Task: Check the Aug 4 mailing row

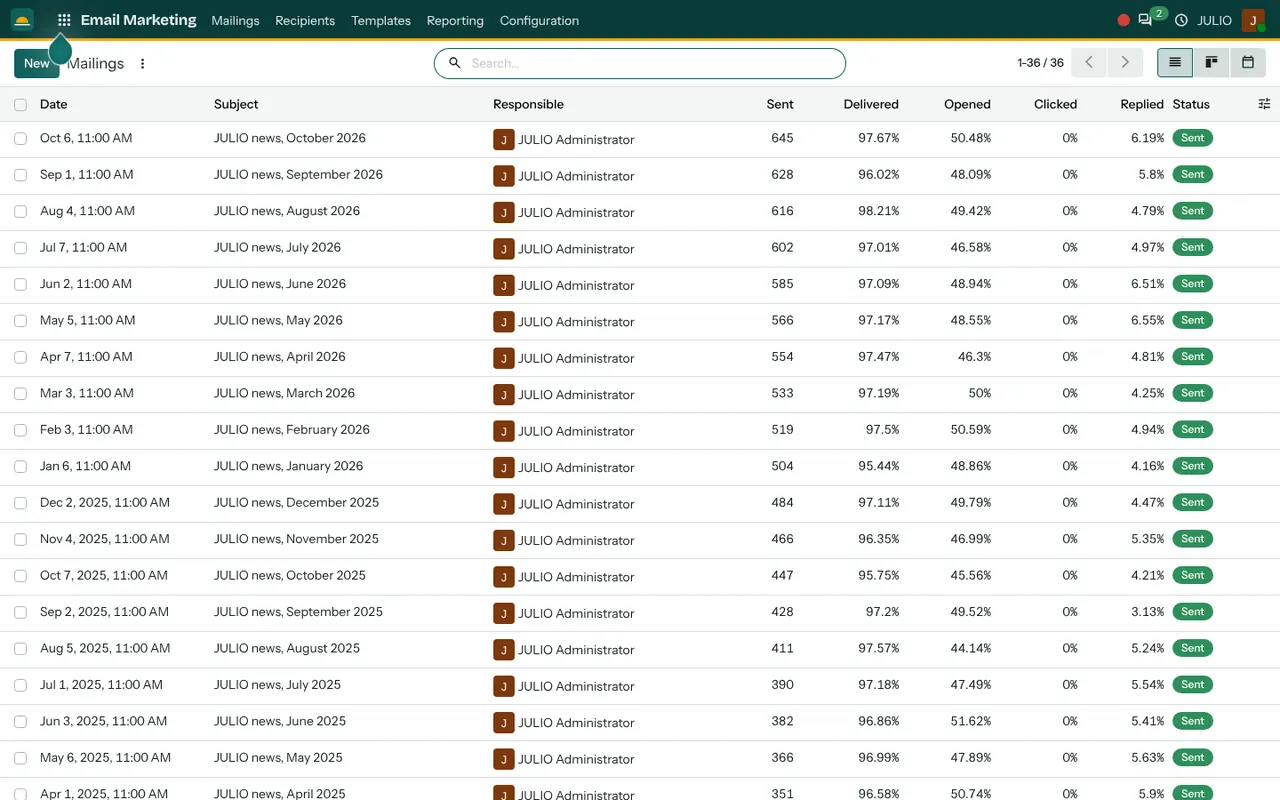Action: 20,212
